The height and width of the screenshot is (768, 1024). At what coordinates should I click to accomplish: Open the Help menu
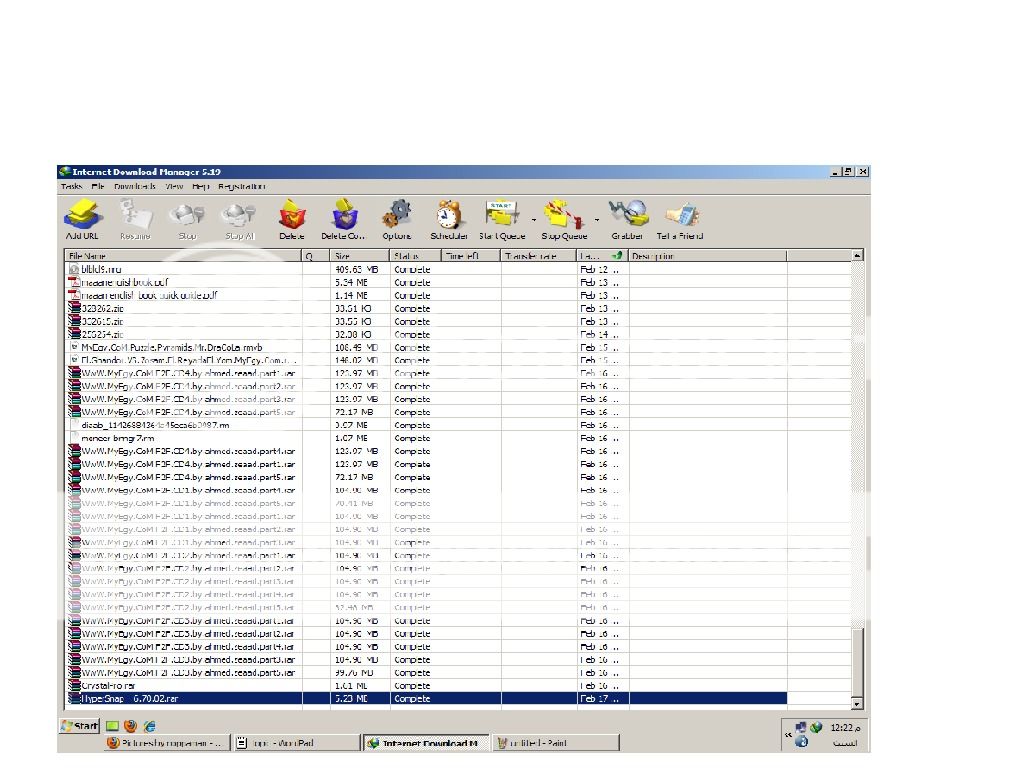coord(200,187)
